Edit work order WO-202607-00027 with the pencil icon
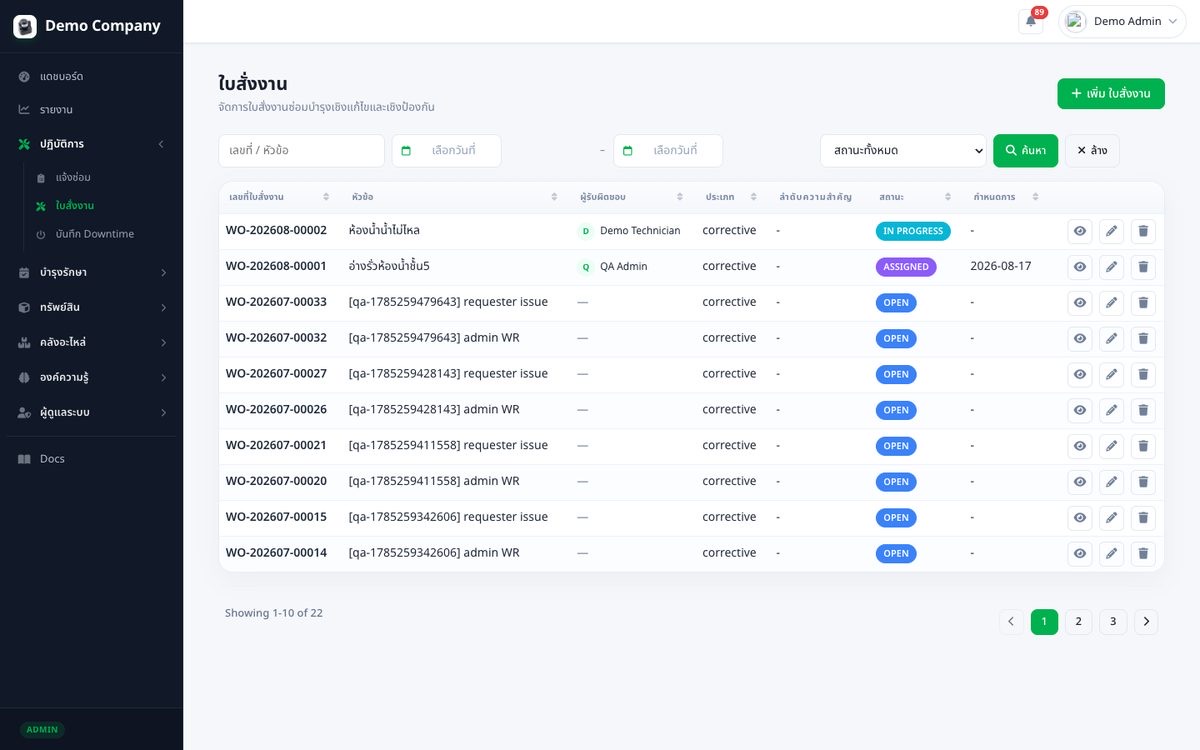1200x750 pixels. coord(1111,375)
